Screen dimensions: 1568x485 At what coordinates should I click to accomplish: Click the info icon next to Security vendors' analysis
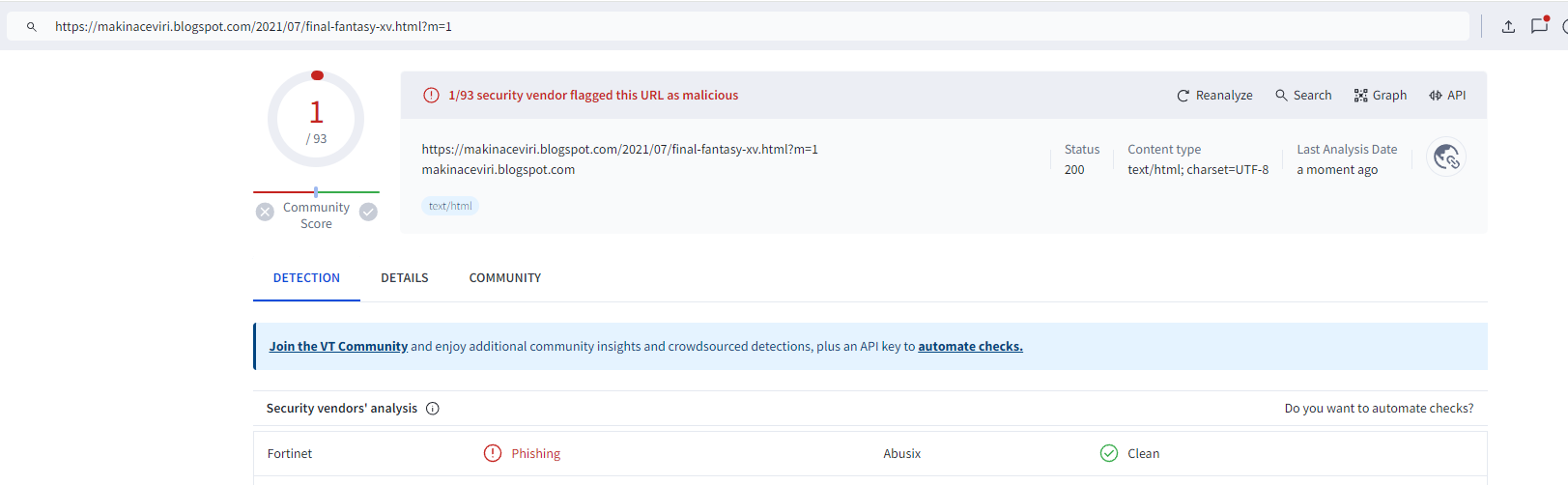[433, 409]
